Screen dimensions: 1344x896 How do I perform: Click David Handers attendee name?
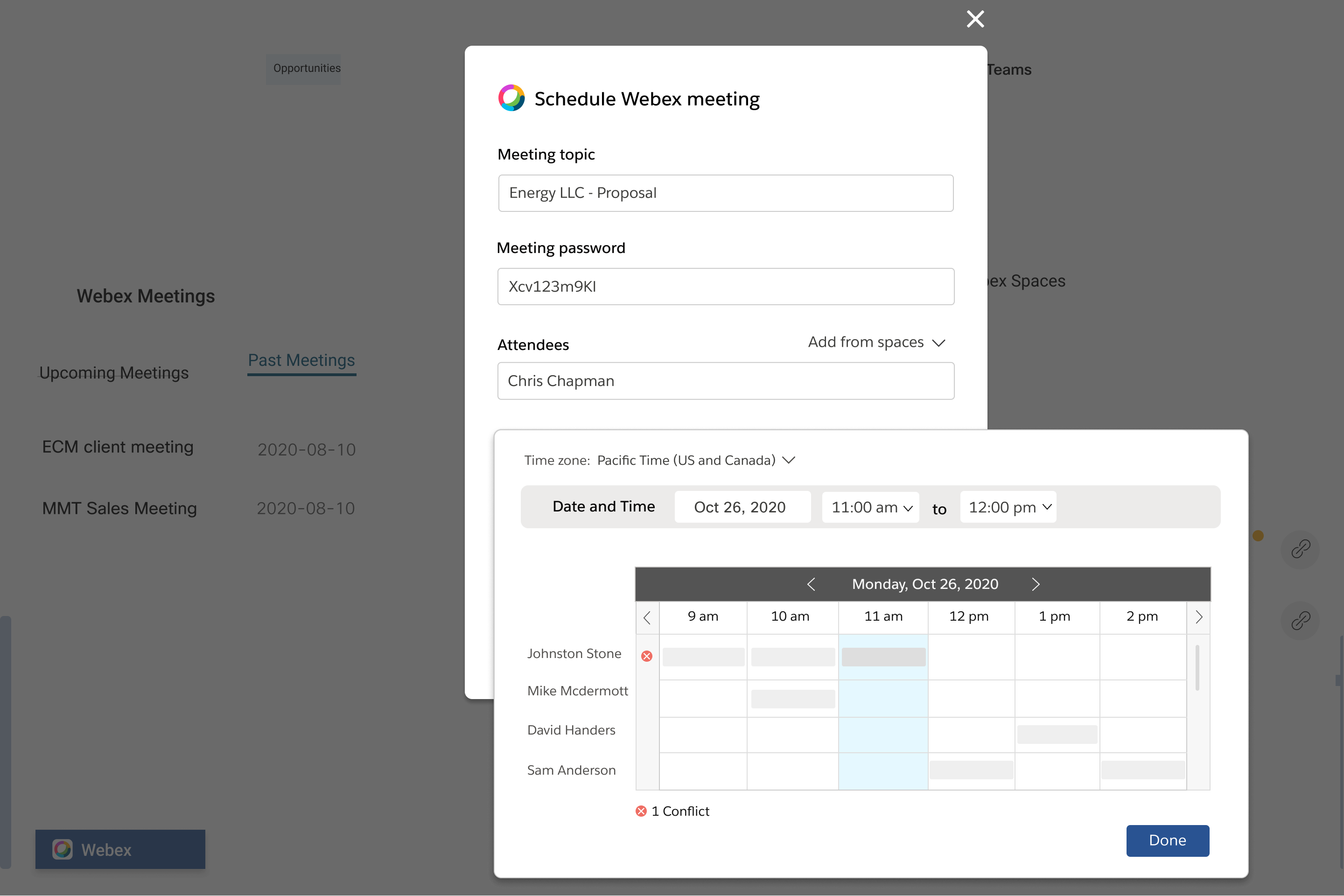point(571,730)
